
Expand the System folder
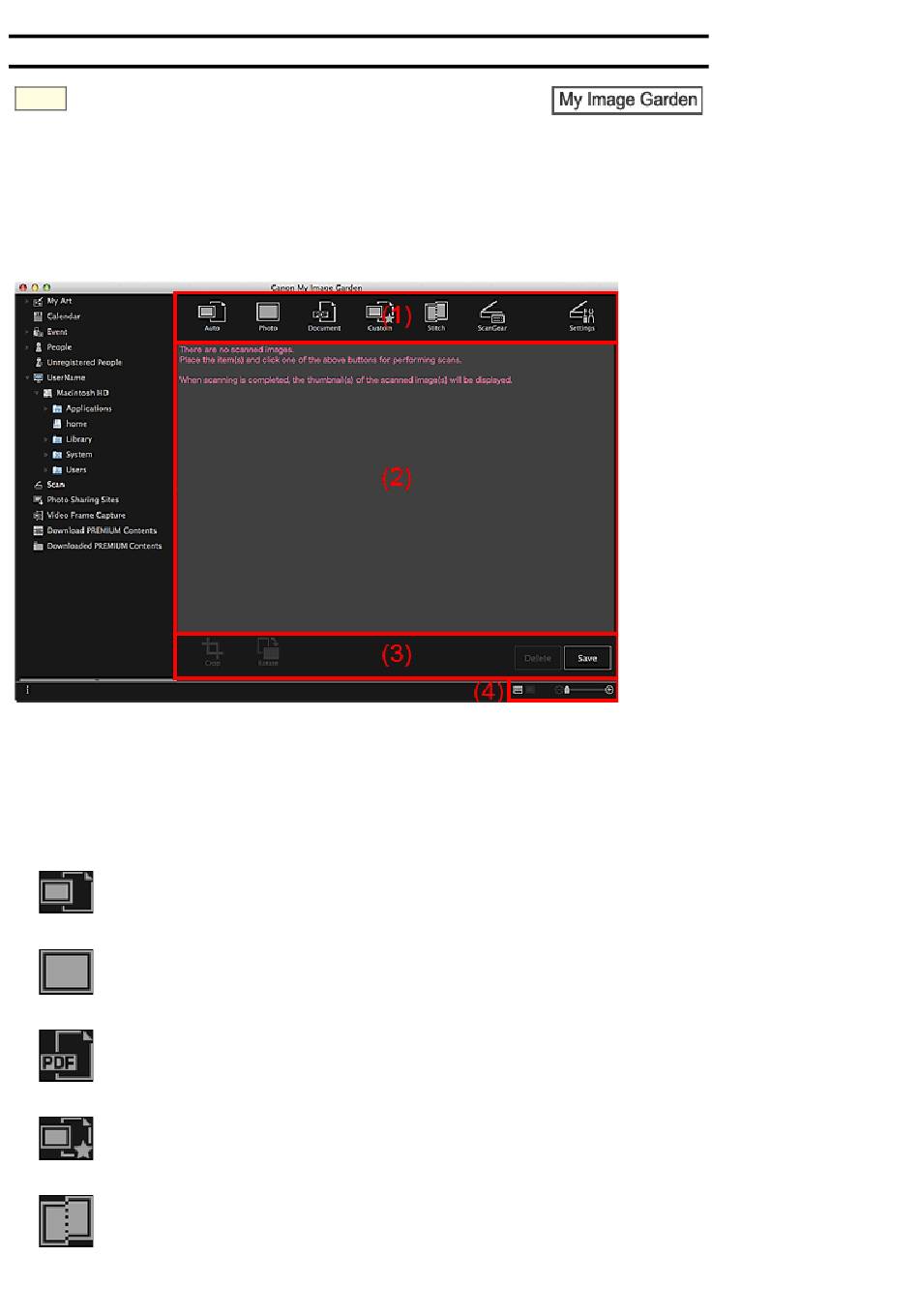(x=46, y=455)
